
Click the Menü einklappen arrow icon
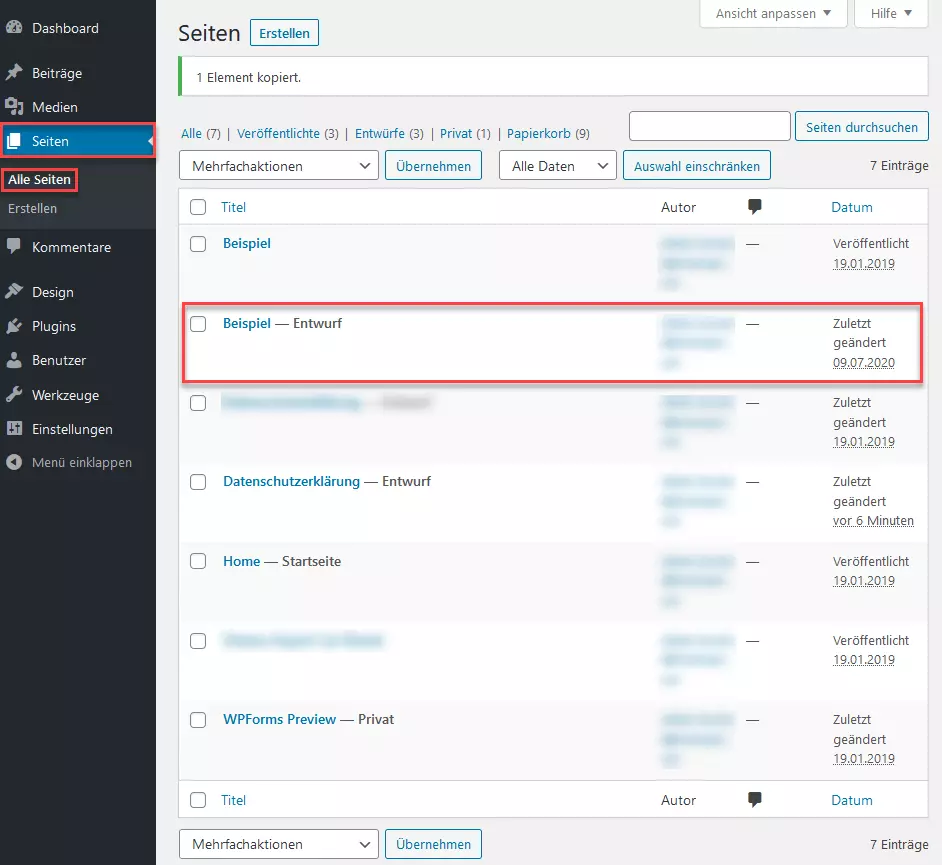click(x=14, y=462)
